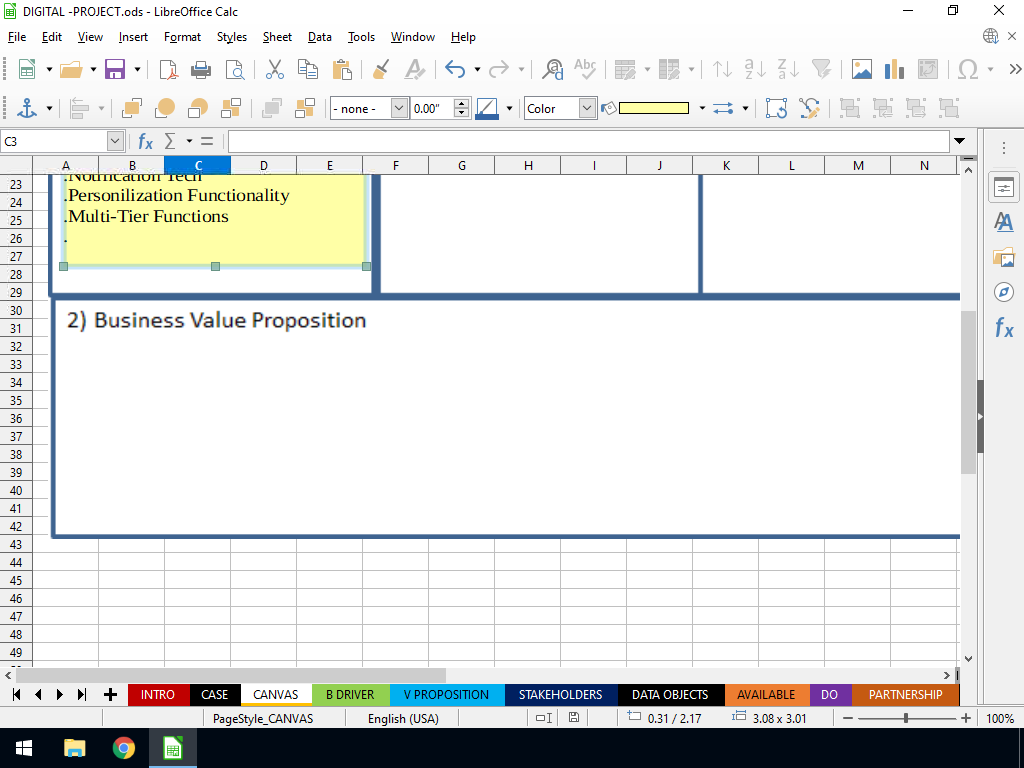Click Bring to Front icon
This screenshot has height=768, width=1024.
(x=132, y=108)
